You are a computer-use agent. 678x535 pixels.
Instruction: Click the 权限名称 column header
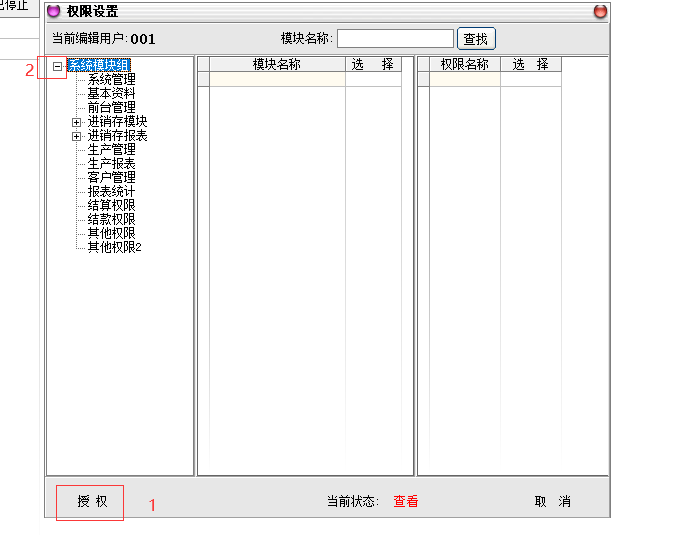click(x=464, y=64)
